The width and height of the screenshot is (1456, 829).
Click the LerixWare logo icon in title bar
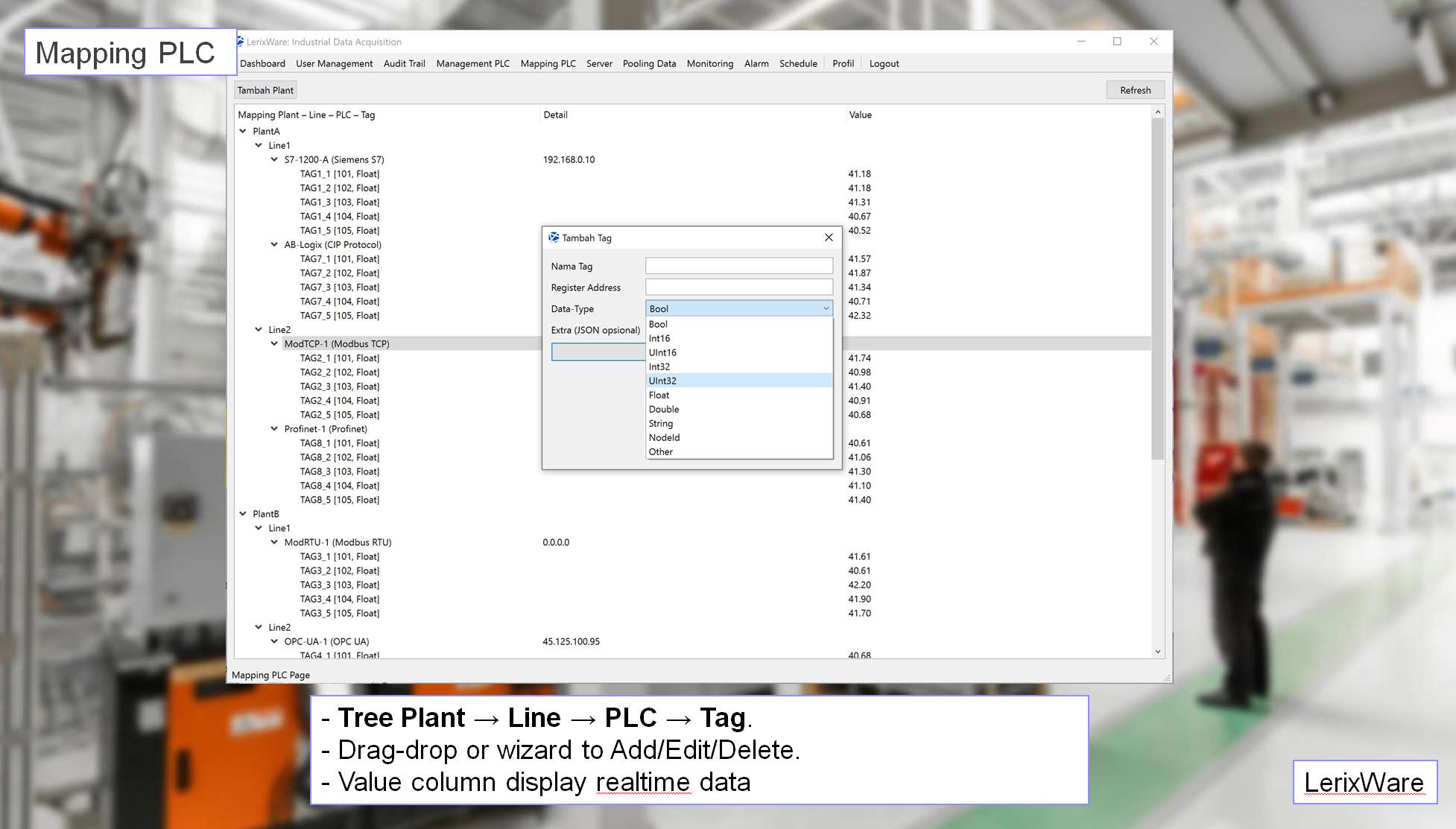point(240,42)
